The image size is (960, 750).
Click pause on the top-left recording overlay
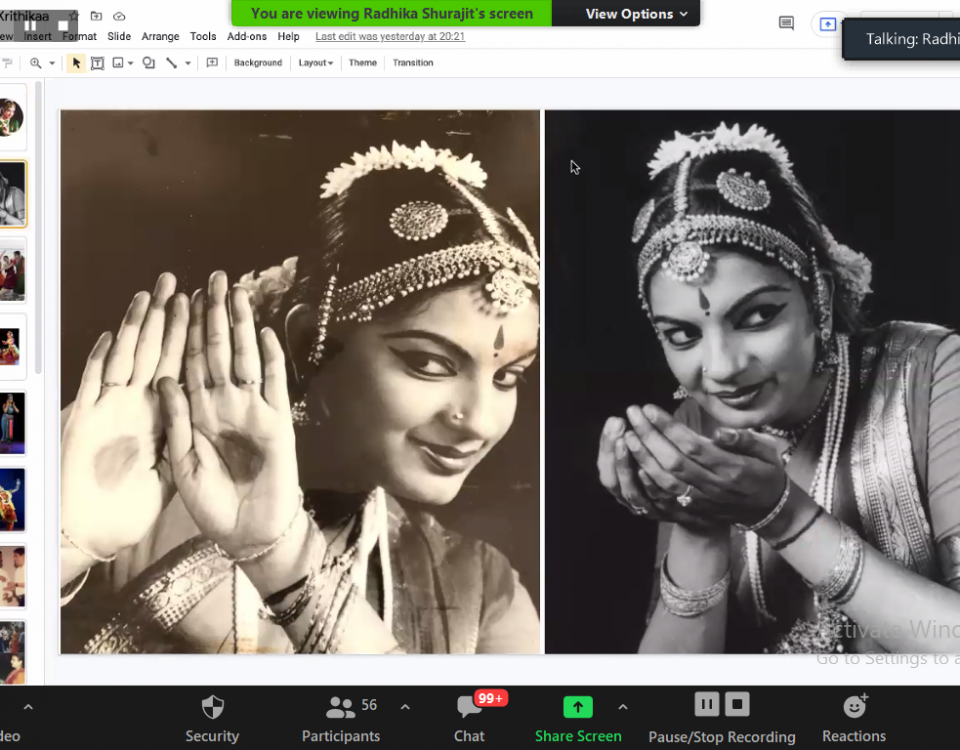pos(31,26)
